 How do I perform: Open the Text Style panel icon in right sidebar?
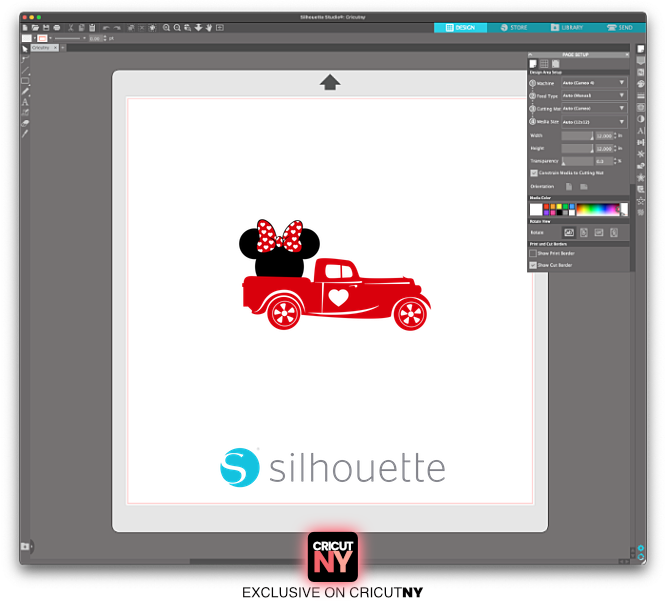(641, 131)
